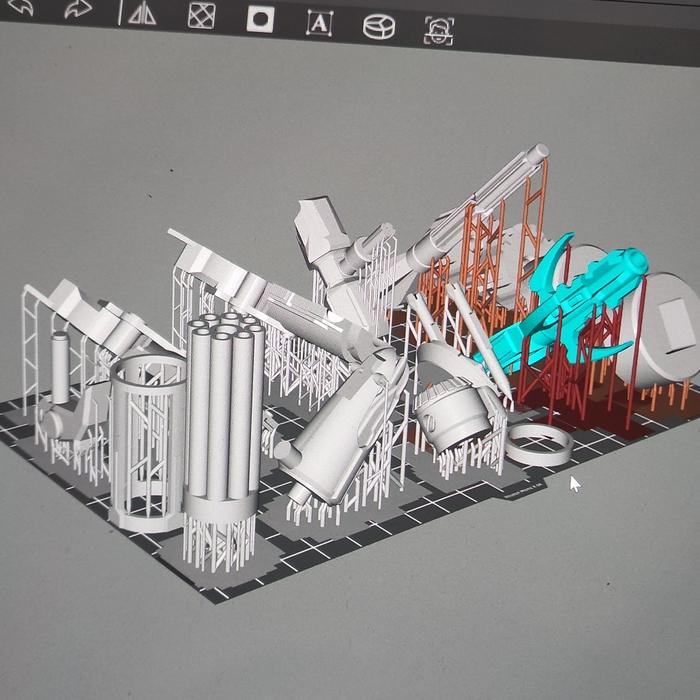Image resolution: width=700 pixels, height=700 pixels.
Task: Select the hollow cylinder cage at front left
Action: [x=147, y=440]
